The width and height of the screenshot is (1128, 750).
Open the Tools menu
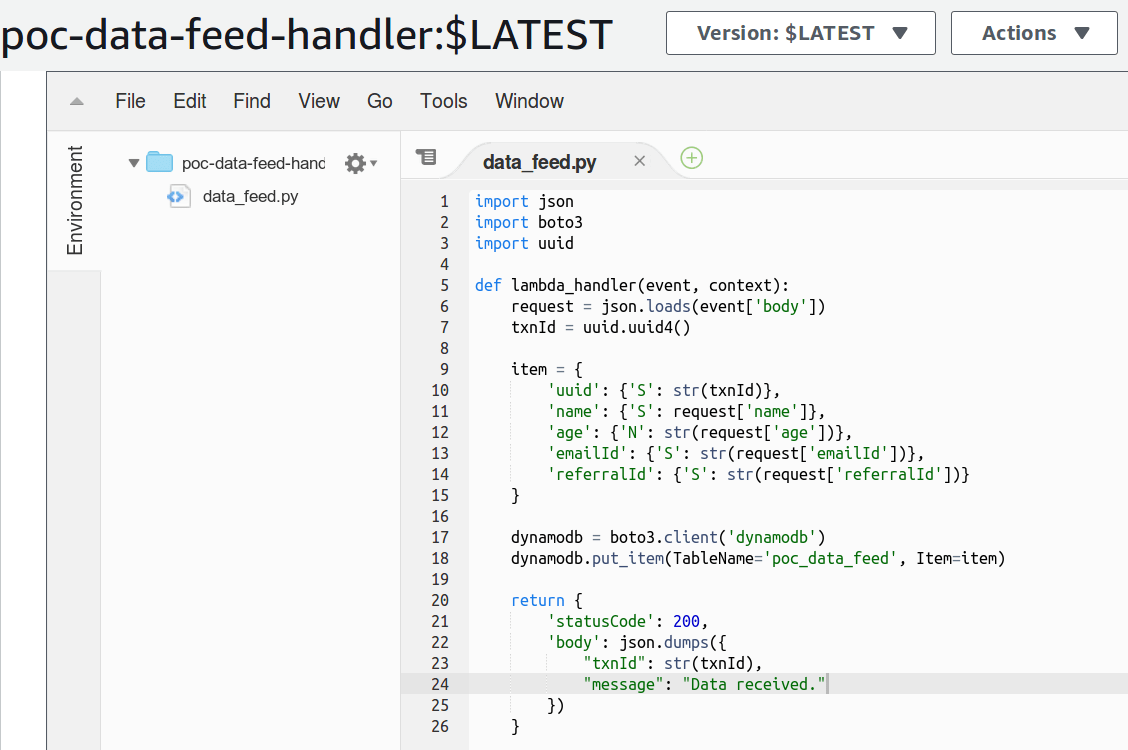(x=443, y=100)
